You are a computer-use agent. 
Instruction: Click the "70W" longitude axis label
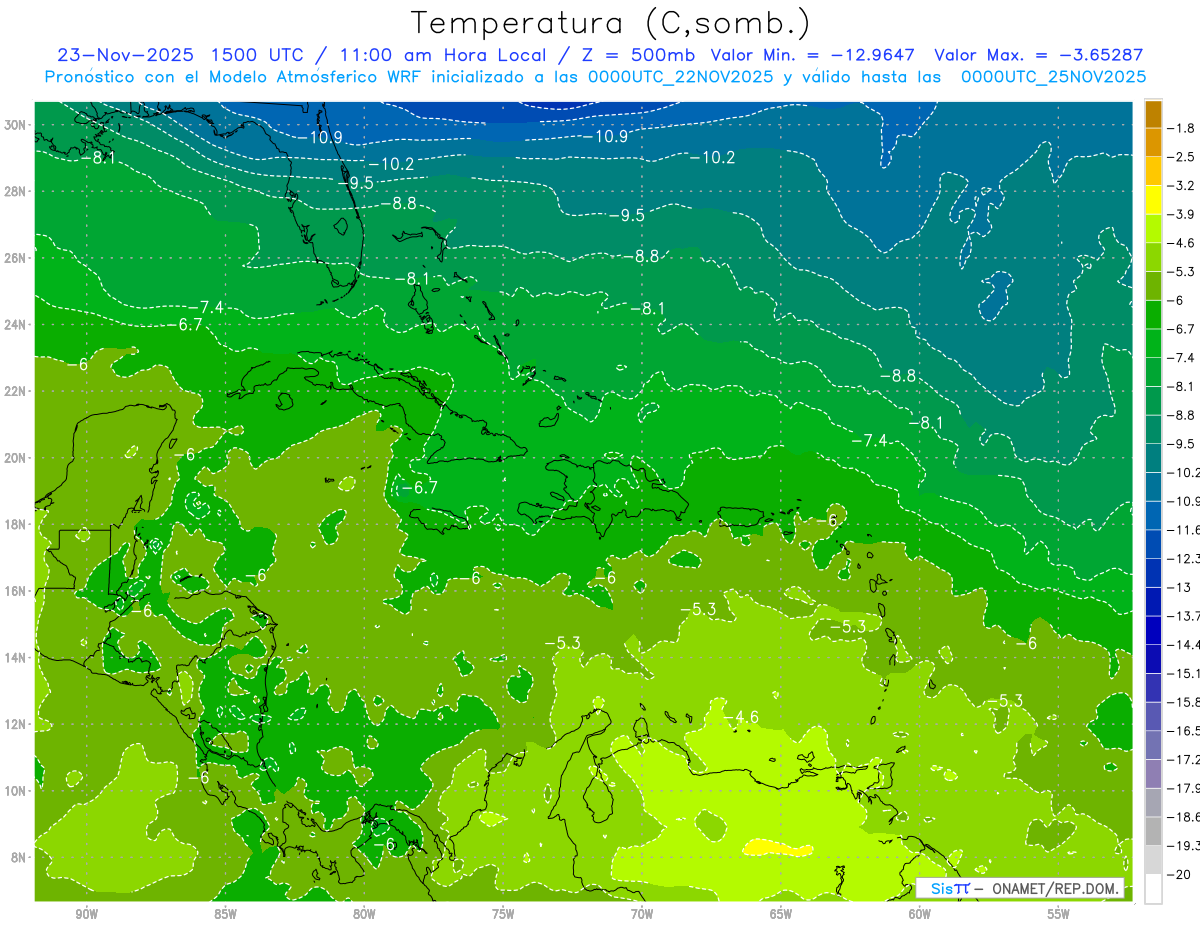click(642, 914)
